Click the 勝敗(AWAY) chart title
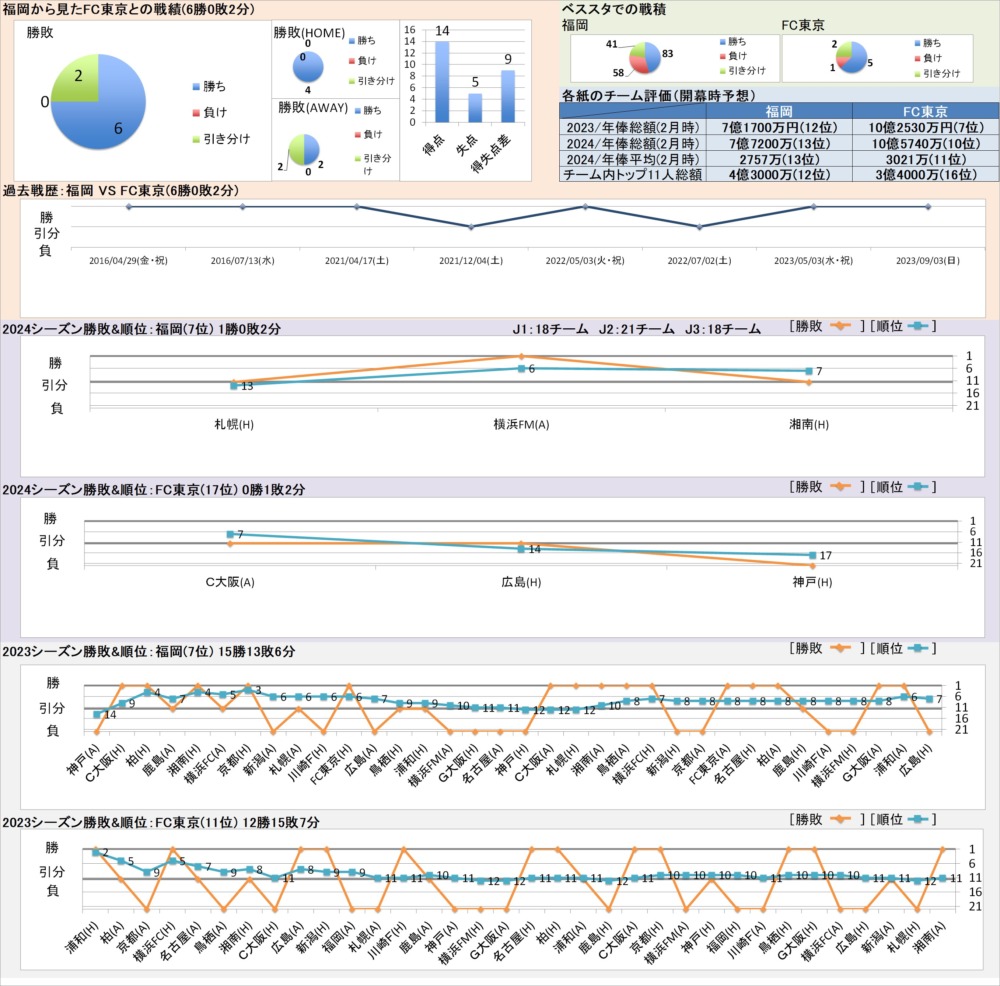The height and width of the screenshot is (986, 1000). 313,108
